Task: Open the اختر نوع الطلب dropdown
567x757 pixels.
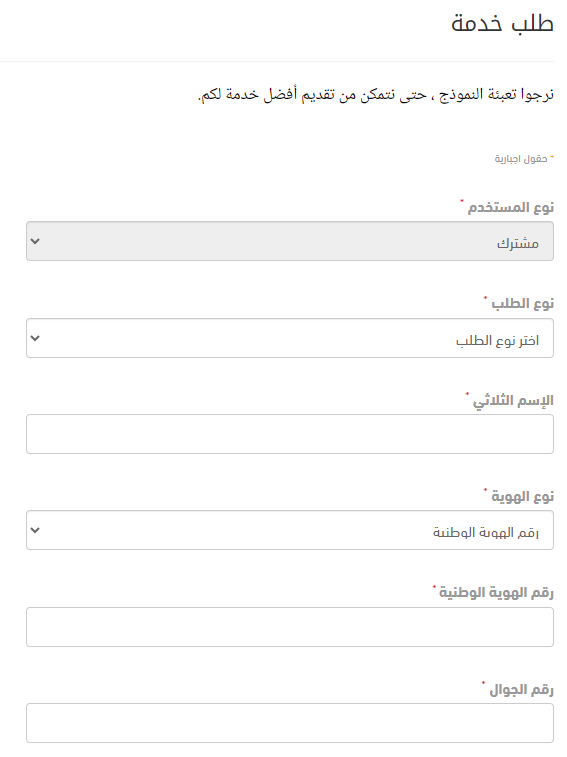Action: (290, 338)
